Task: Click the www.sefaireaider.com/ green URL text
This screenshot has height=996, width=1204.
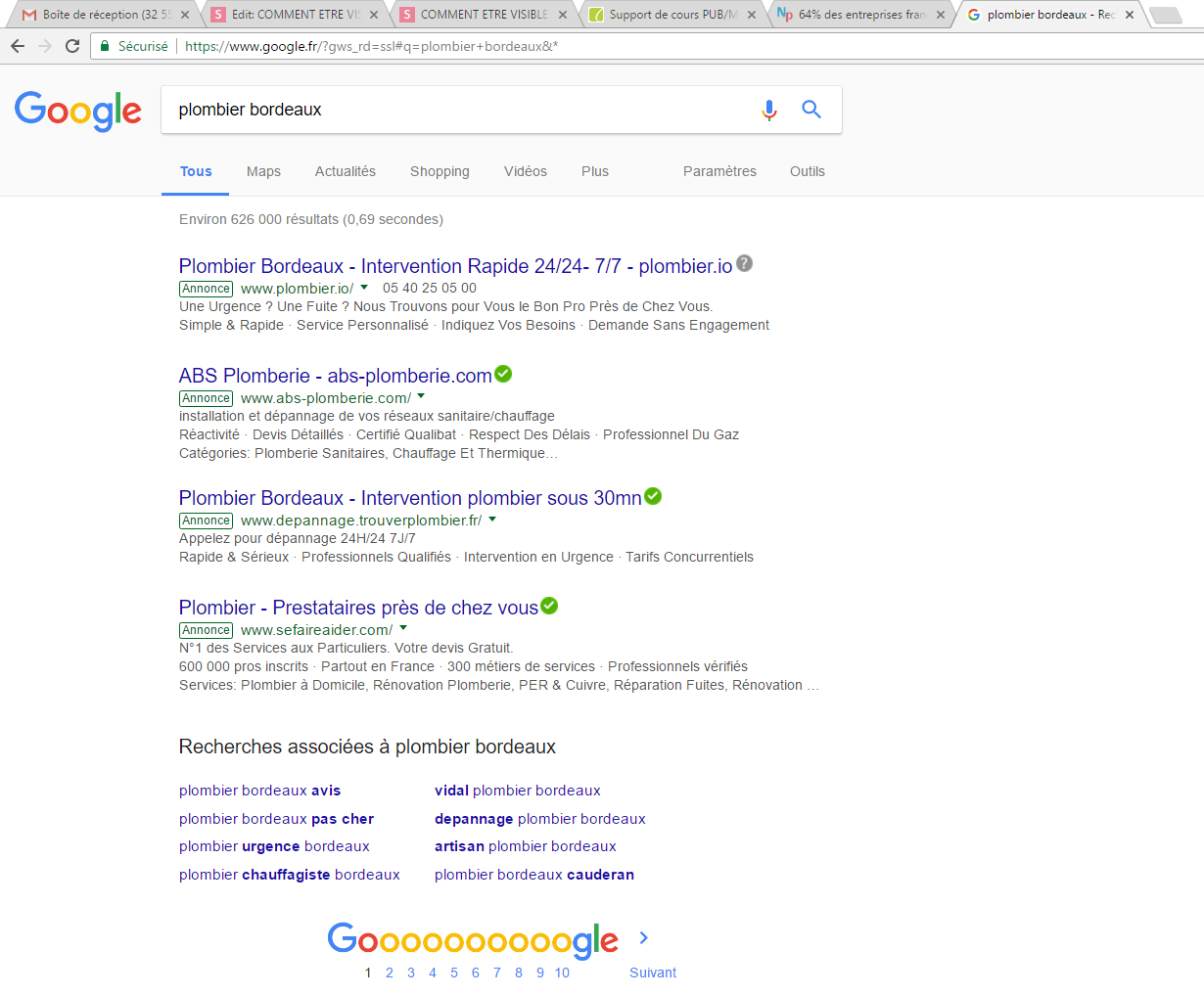Action: point(316,630)
